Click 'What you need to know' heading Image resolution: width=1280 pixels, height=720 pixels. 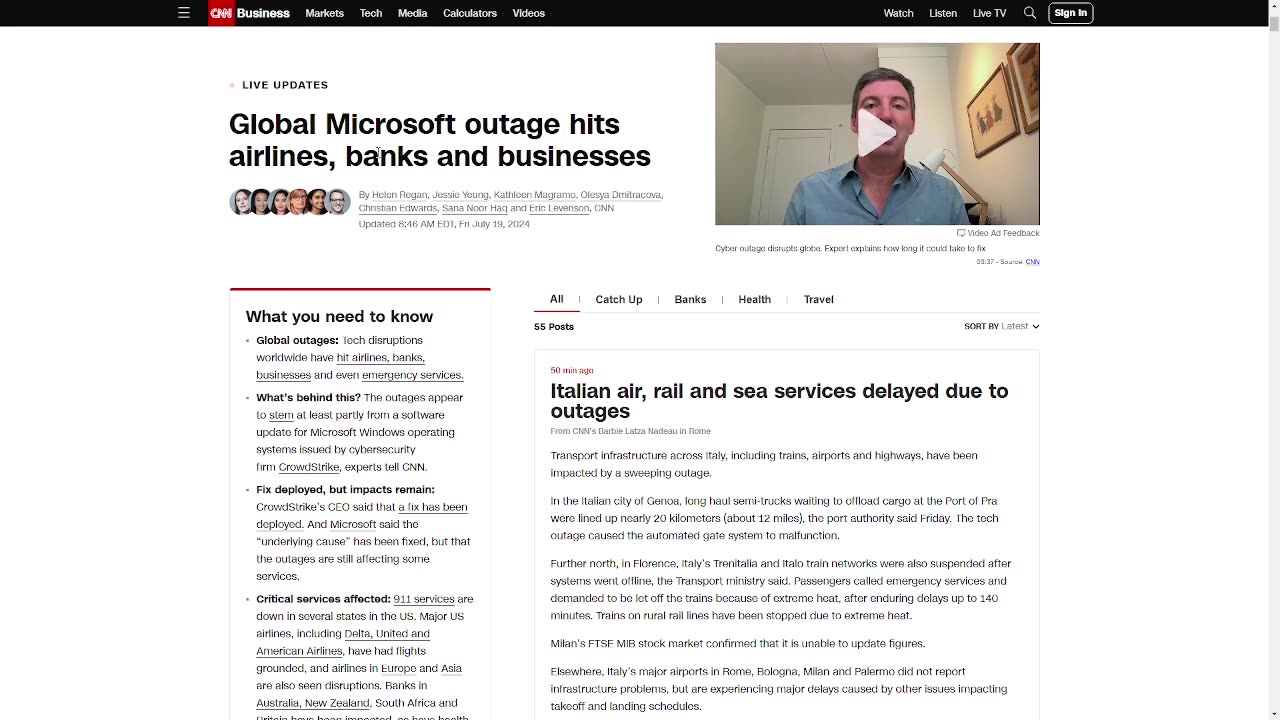point(339,316)
